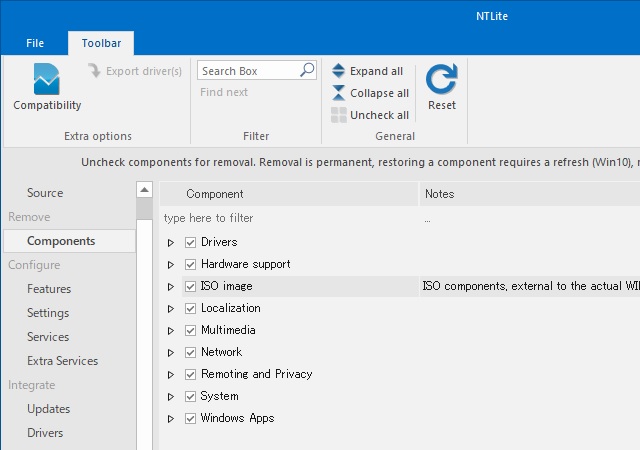This screenshot has width=640, height=450.
Task: Click the Uncheck all label
Action: point(379,115)
